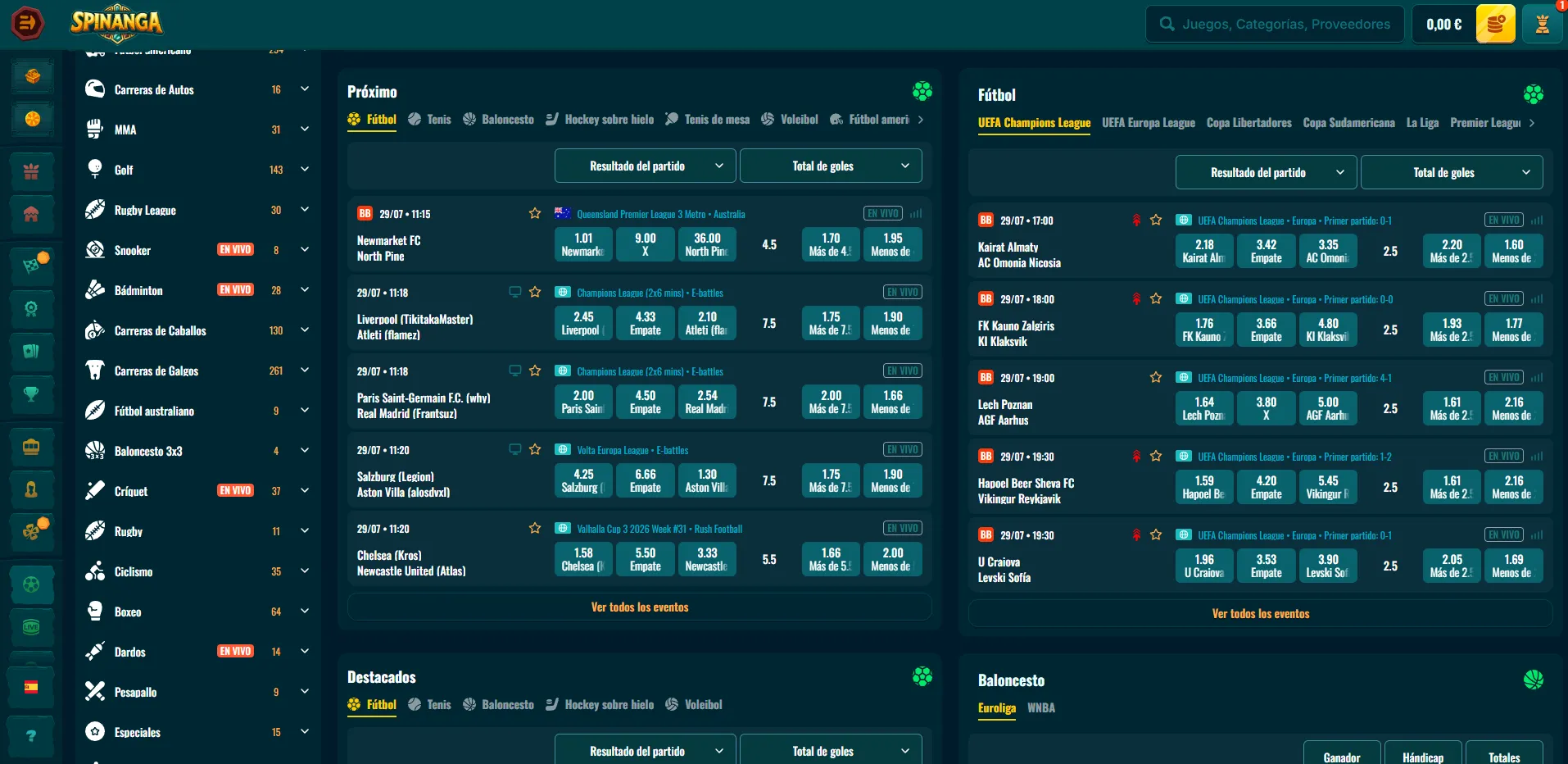Open the Spanish flag language icon

pos(31,687)
